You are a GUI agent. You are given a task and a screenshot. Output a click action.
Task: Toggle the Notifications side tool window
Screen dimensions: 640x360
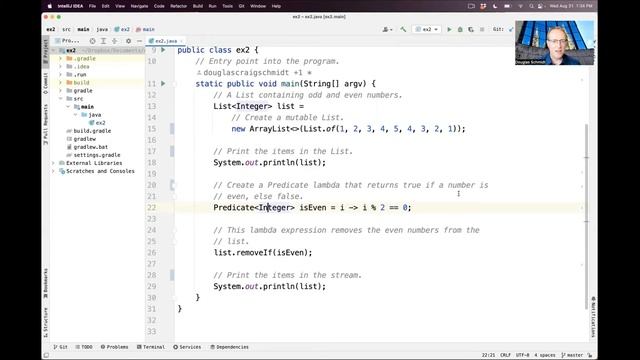click(593, 317)
